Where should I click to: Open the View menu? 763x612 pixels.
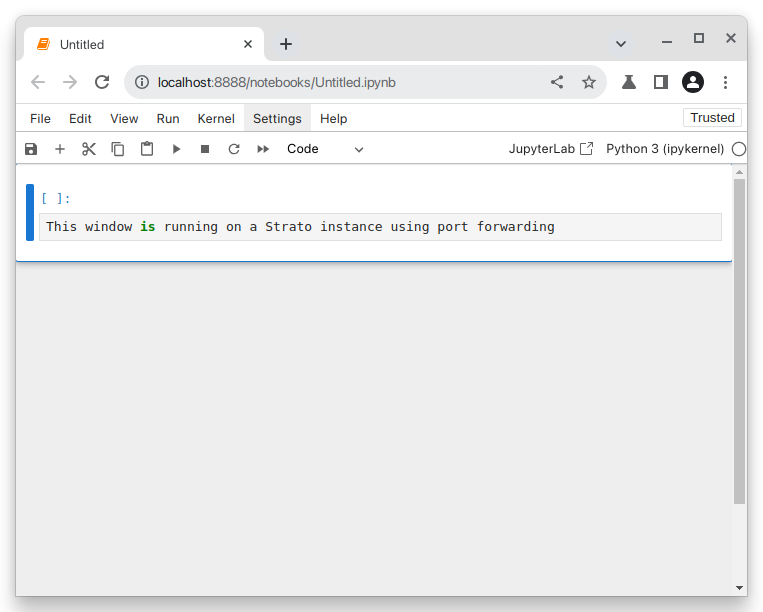(124, 119)
